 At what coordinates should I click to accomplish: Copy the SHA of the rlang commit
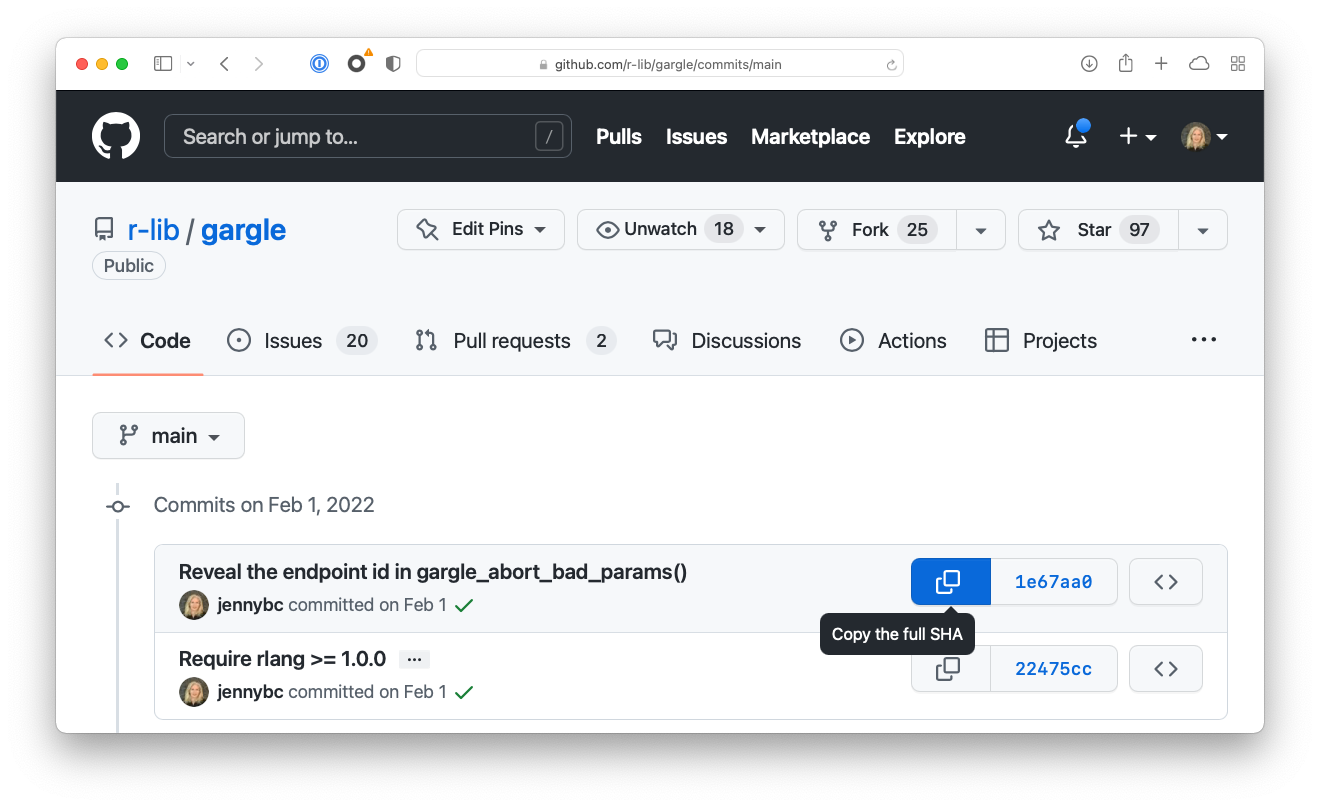pyautogui.click(x=948, y=668)
